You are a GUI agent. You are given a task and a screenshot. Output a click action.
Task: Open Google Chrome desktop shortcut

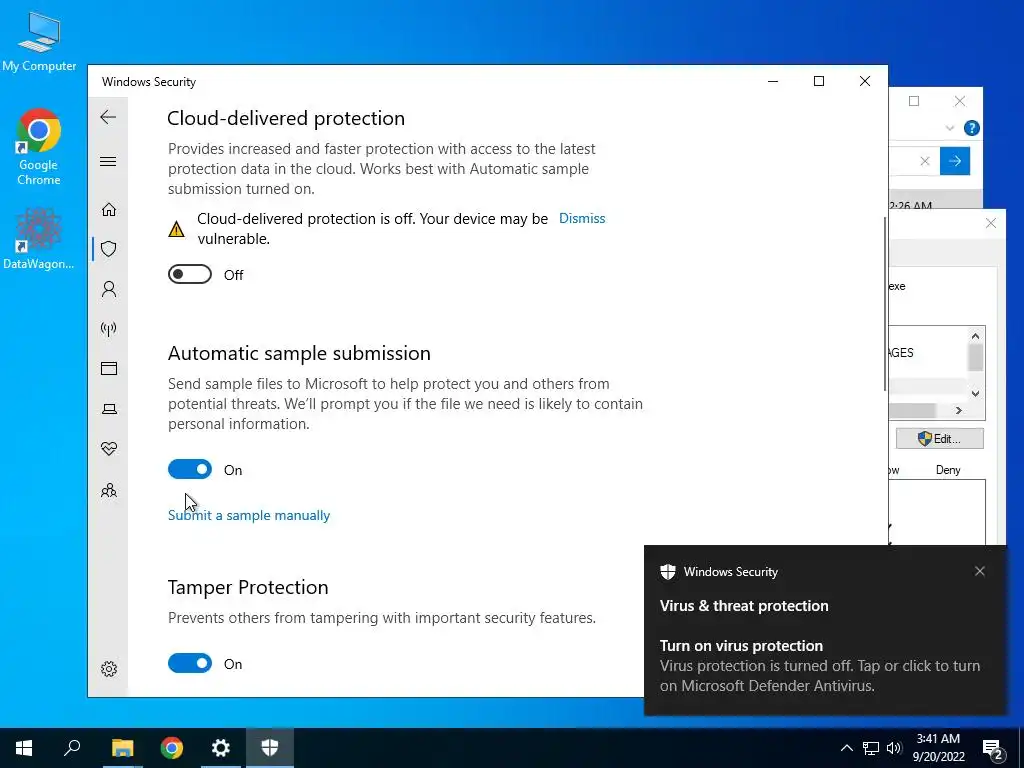pos(39,148)
